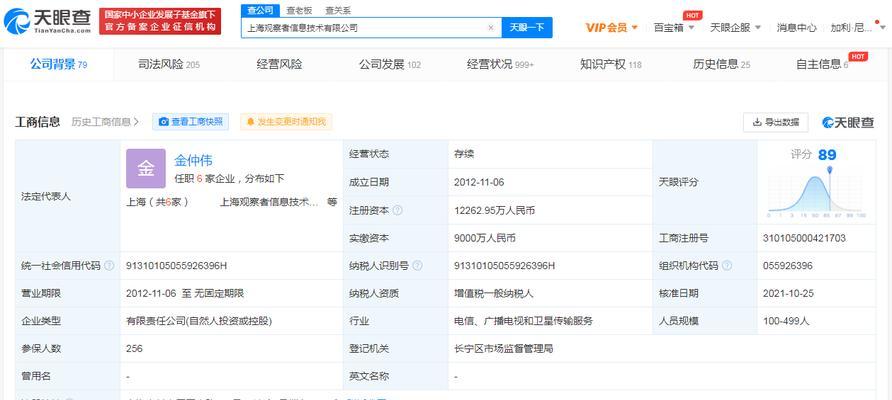892x400 pixels.
Task: Switch to the 自主信息 tab
Action: tap(823, 65)
